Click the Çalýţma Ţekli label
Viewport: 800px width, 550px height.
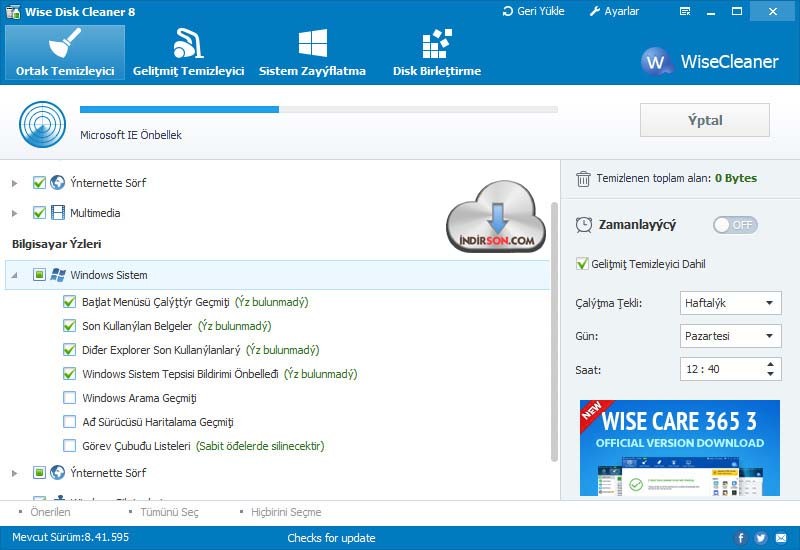tap(608, 303)
